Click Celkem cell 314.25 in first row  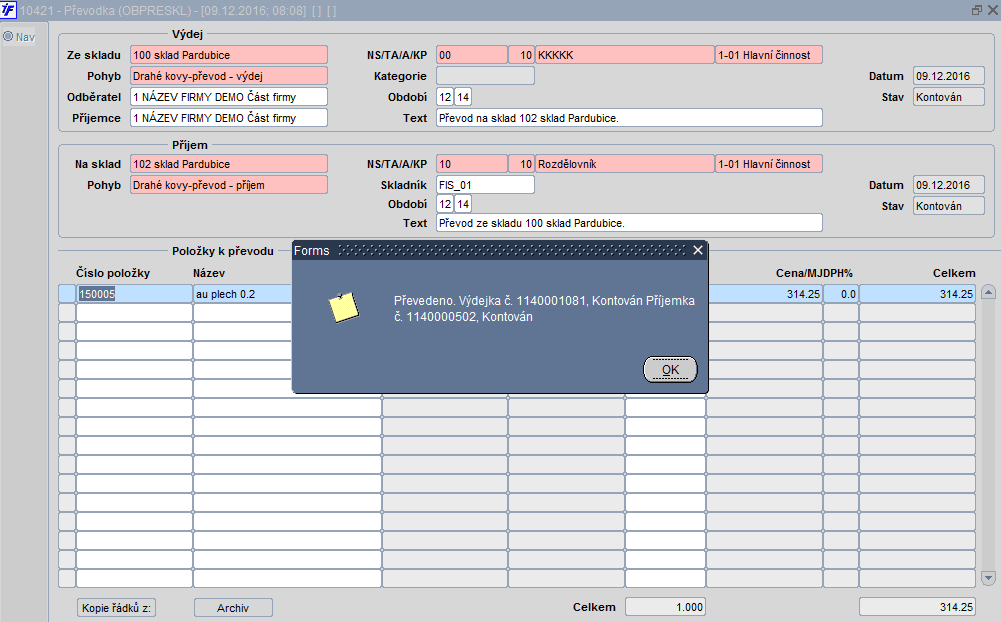pos(917,294)
